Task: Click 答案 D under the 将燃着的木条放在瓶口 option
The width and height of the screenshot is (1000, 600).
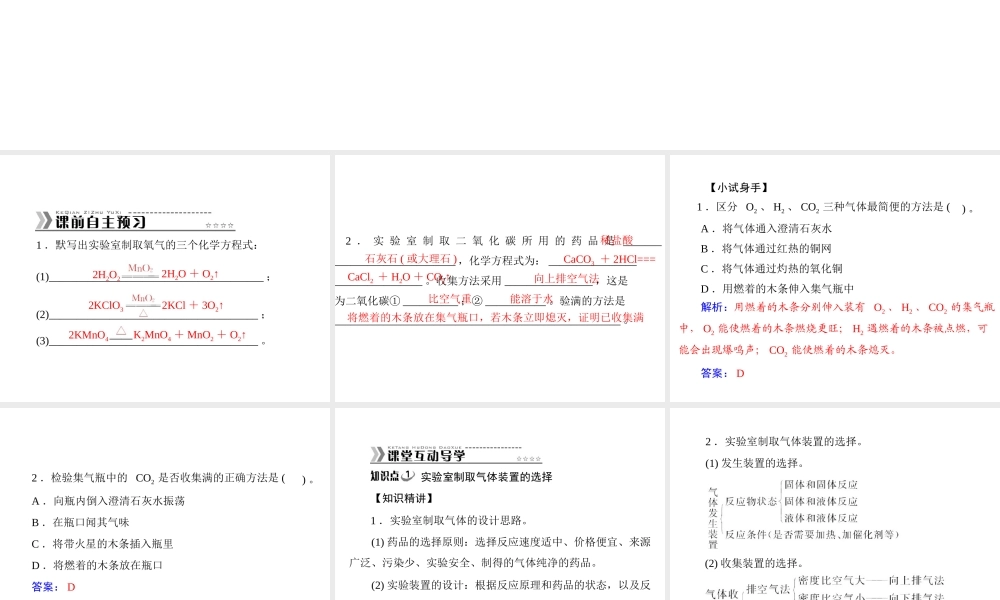Action: (53, 587)
